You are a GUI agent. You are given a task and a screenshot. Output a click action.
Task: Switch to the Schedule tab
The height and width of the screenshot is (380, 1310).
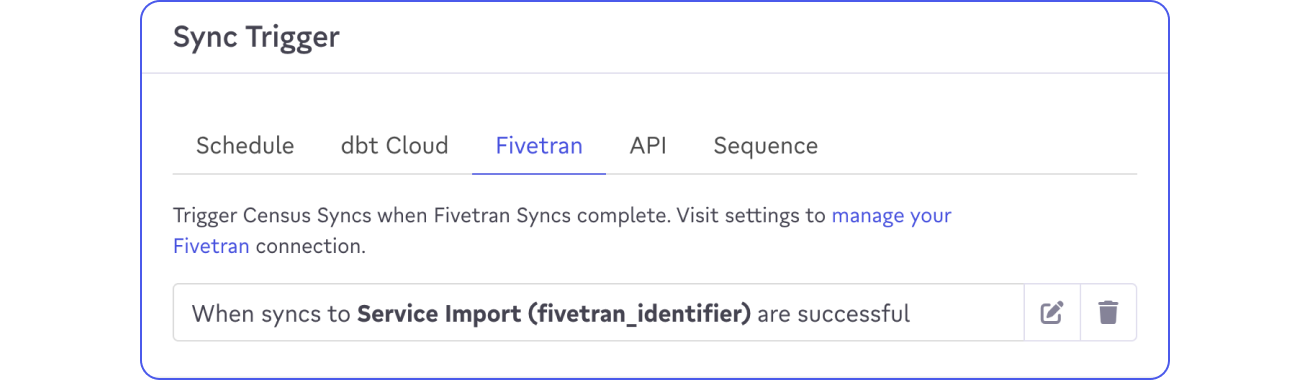pos(245,146)
